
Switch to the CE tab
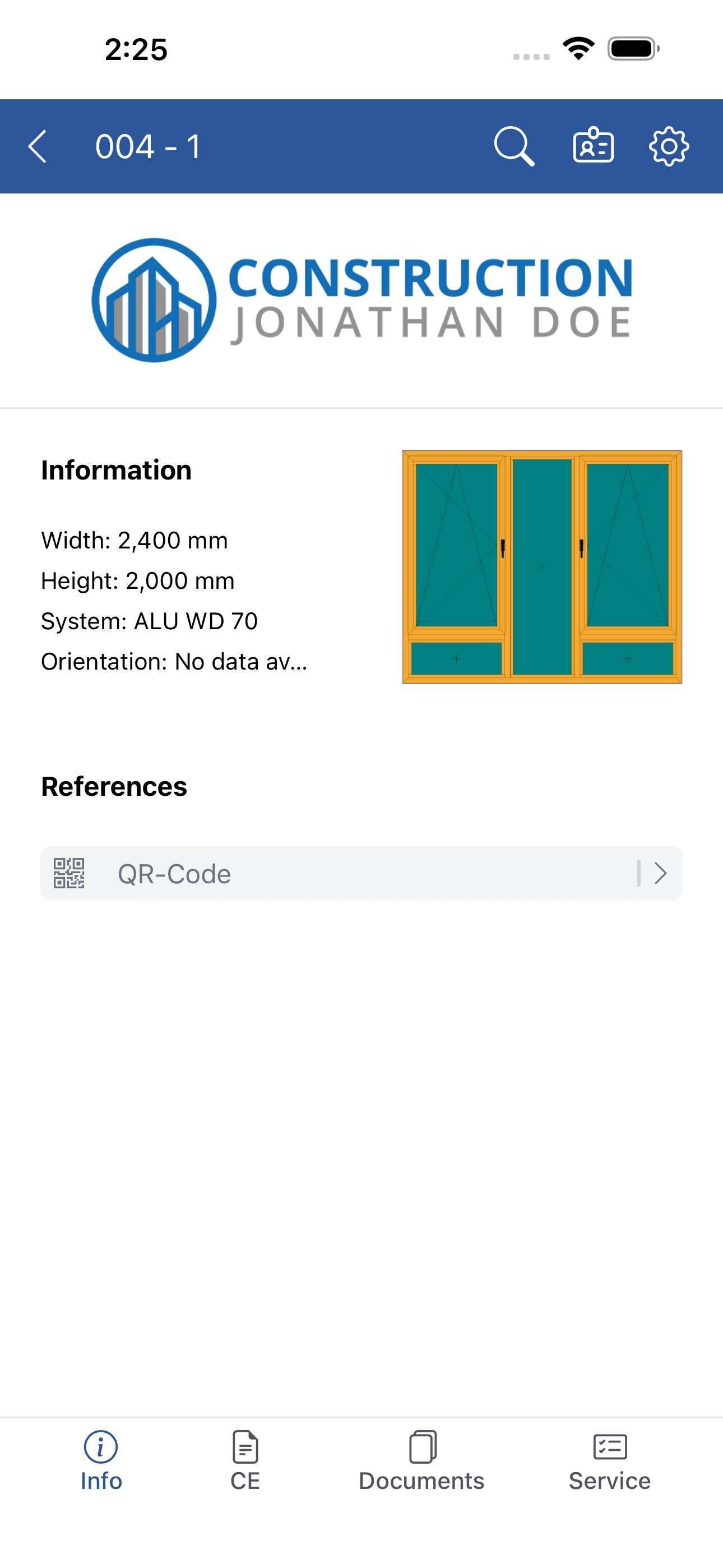245,1461
